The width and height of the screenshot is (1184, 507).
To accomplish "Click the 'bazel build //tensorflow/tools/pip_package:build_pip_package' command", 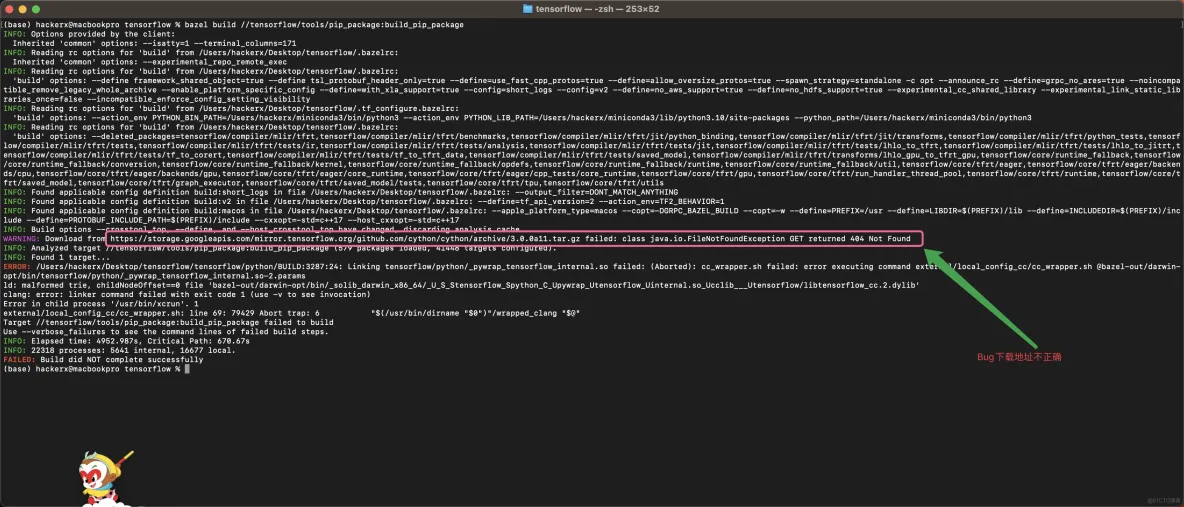I will (x=326, y=25).
